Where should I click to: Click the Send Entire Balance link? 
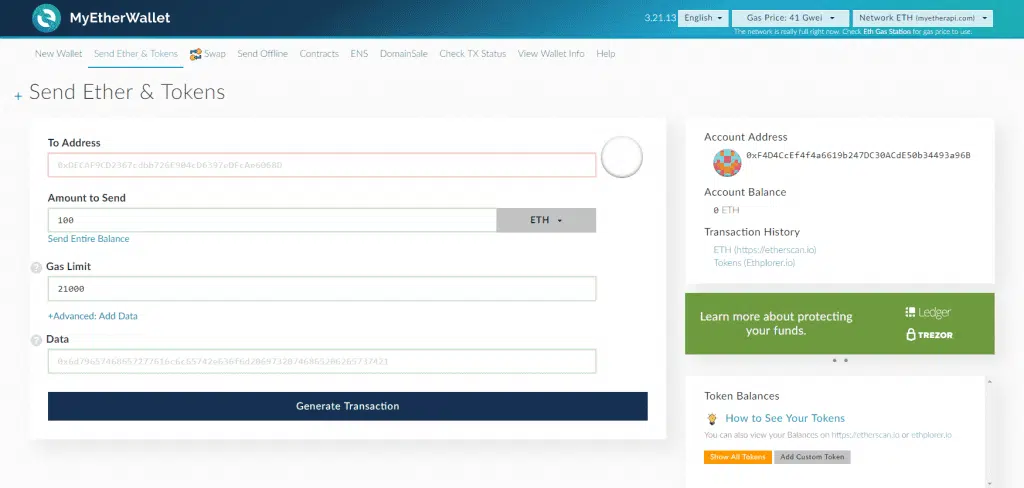88,239
